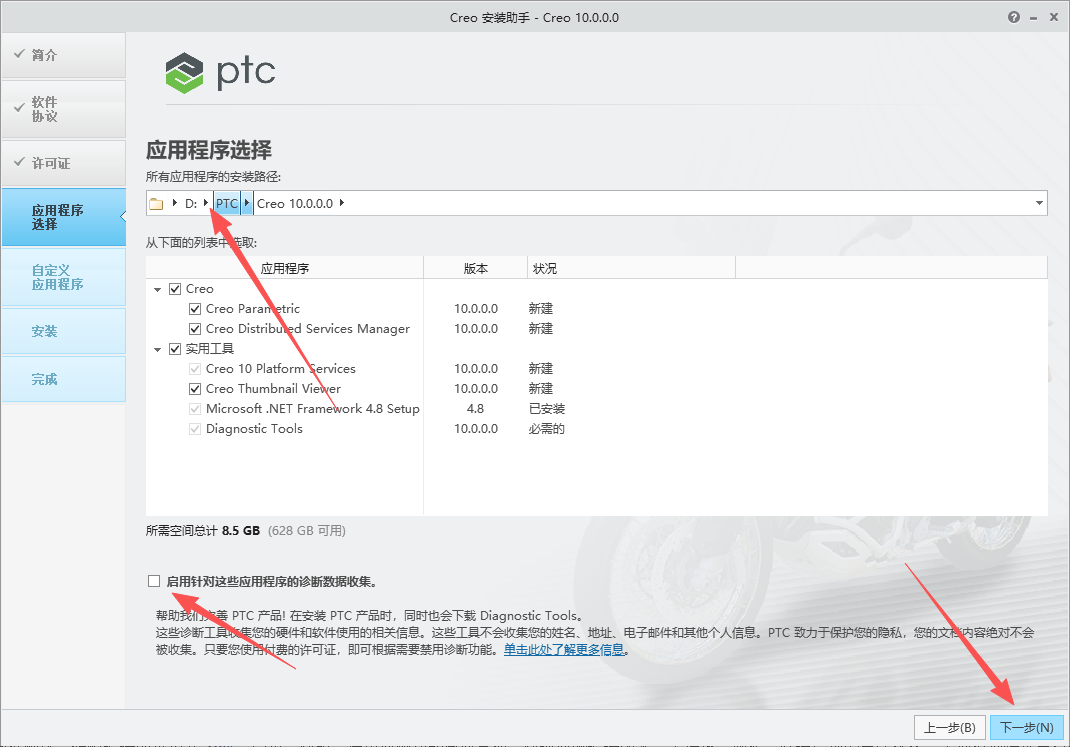Click the PTC breadcrumb arrow
This screenshot has width=1070, height=747.
(x=246, y=202)
